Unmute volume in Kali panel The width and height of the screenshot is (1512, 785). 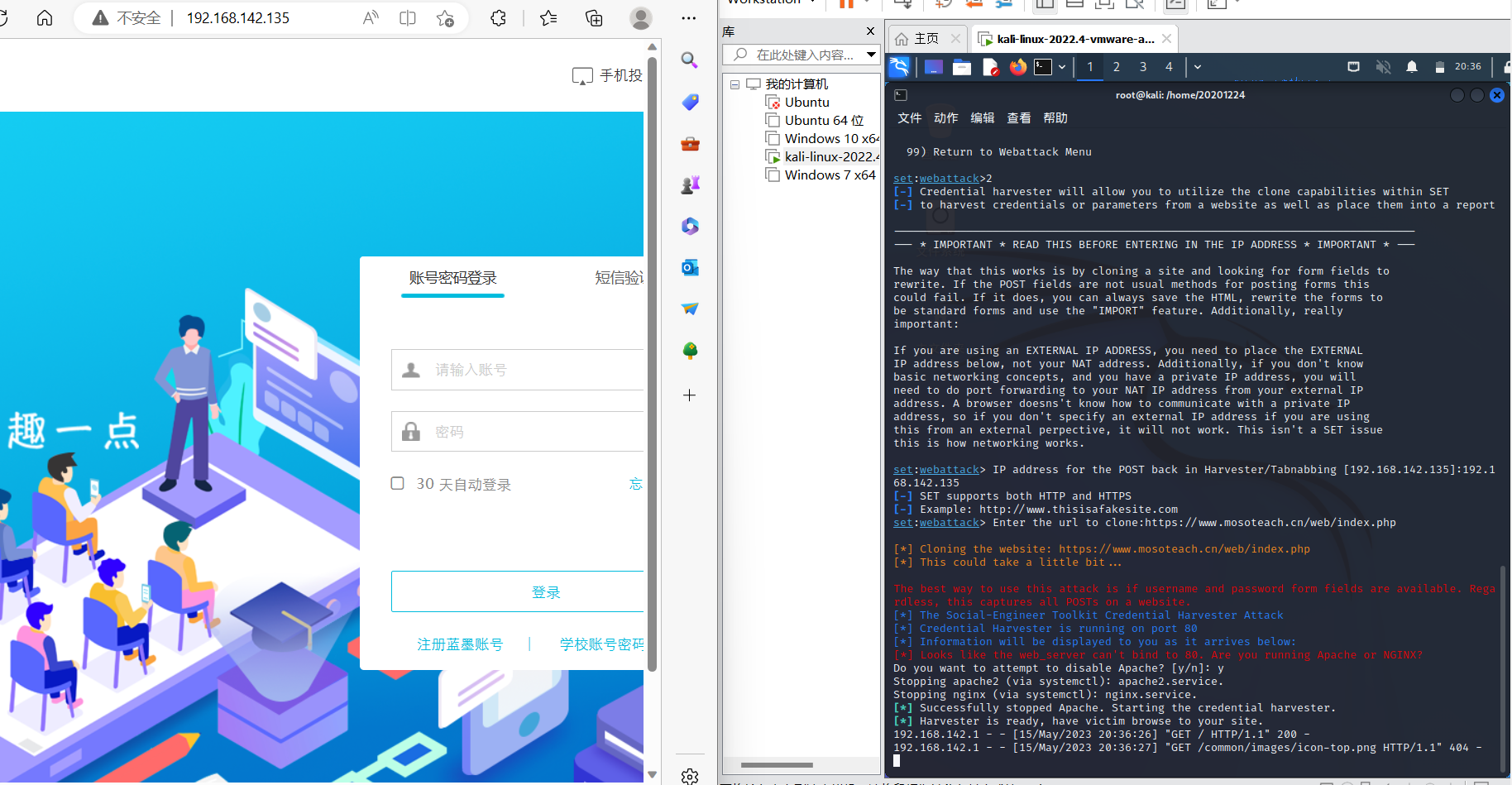(1383, 67)
